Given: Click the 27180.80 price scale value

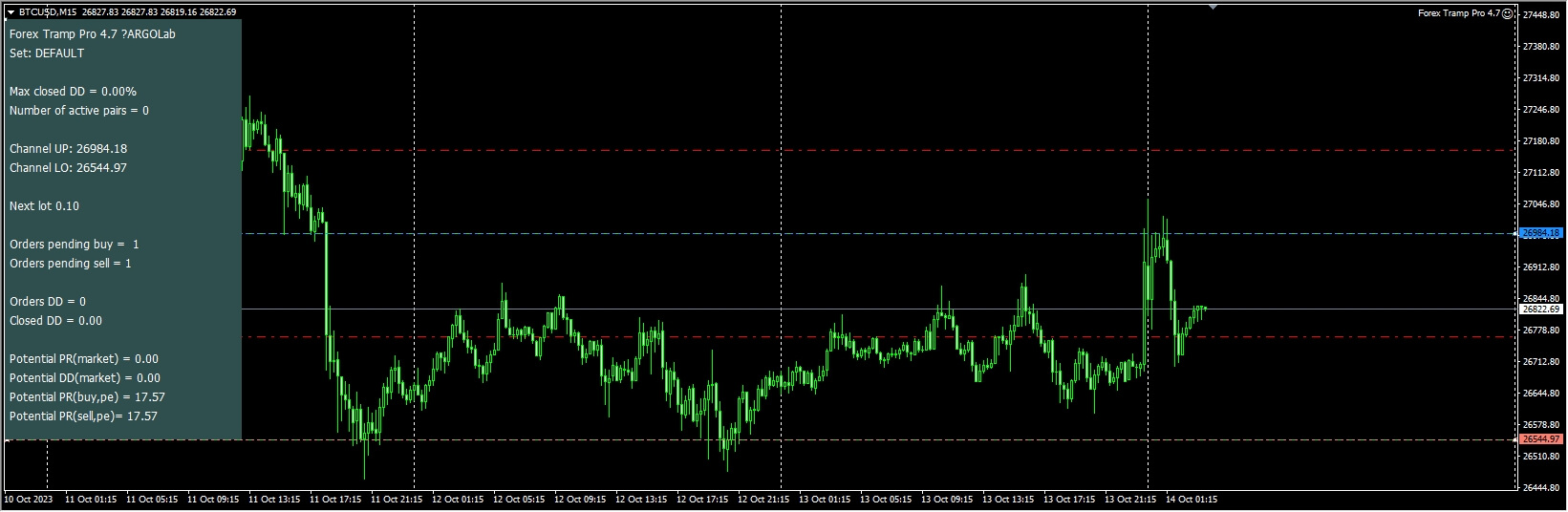Looking at the screenshot, I should (1542, 141).
